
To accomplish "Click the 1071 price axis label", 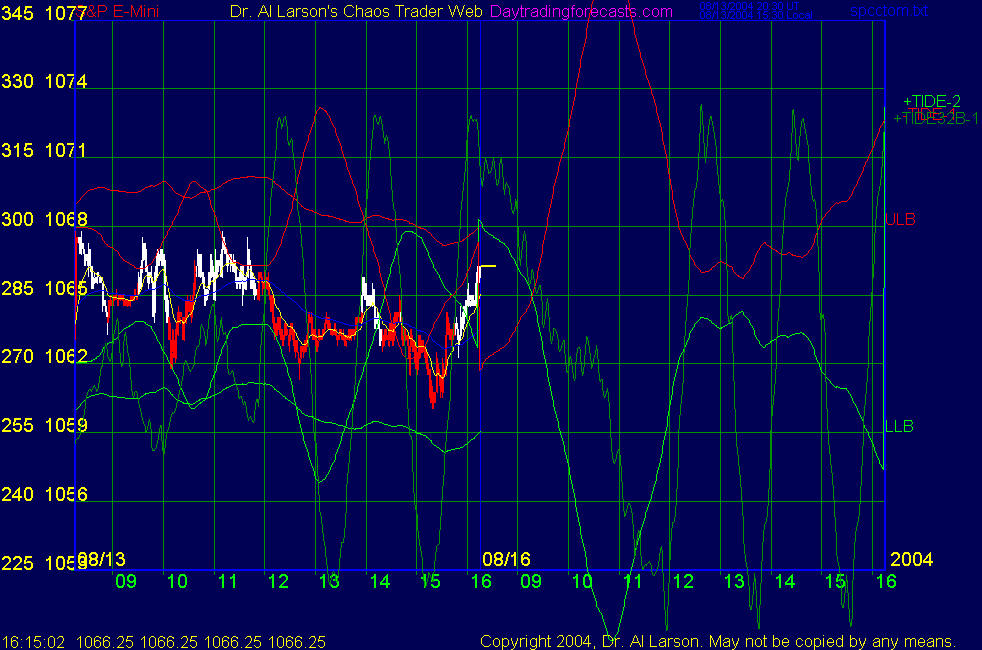I will [x=65, y=150].
